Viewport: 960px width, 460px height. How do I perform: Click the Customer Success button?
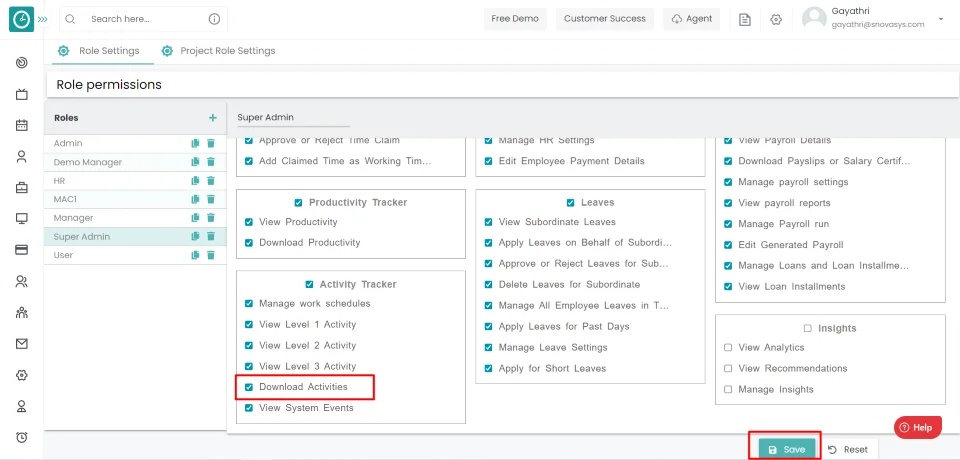[605, 19]
